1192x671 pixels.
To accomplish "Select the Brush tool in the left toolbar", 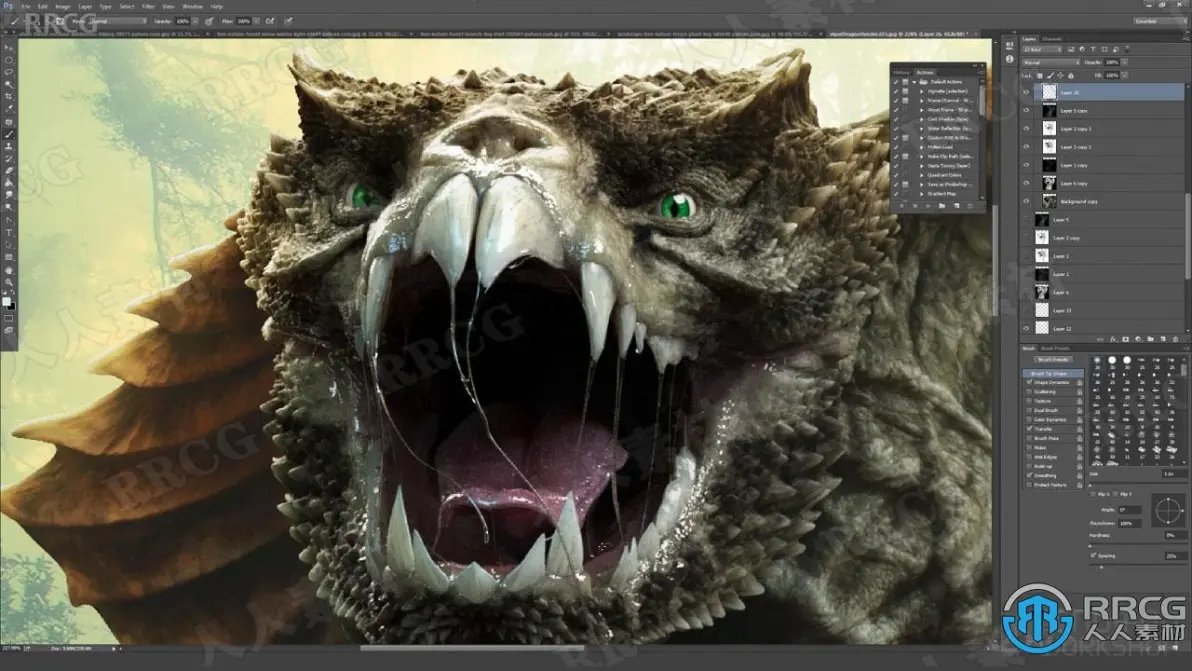I will click(9, 135).
